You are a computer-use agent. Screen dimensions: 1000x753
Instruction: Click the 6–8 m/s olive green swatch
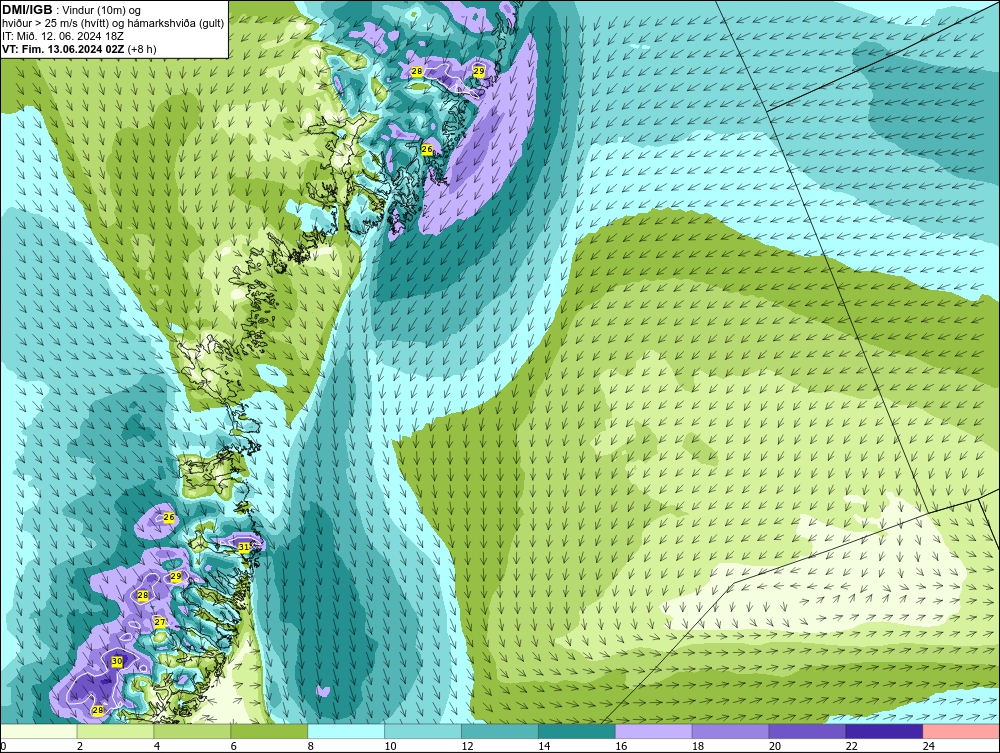(269, 731)
